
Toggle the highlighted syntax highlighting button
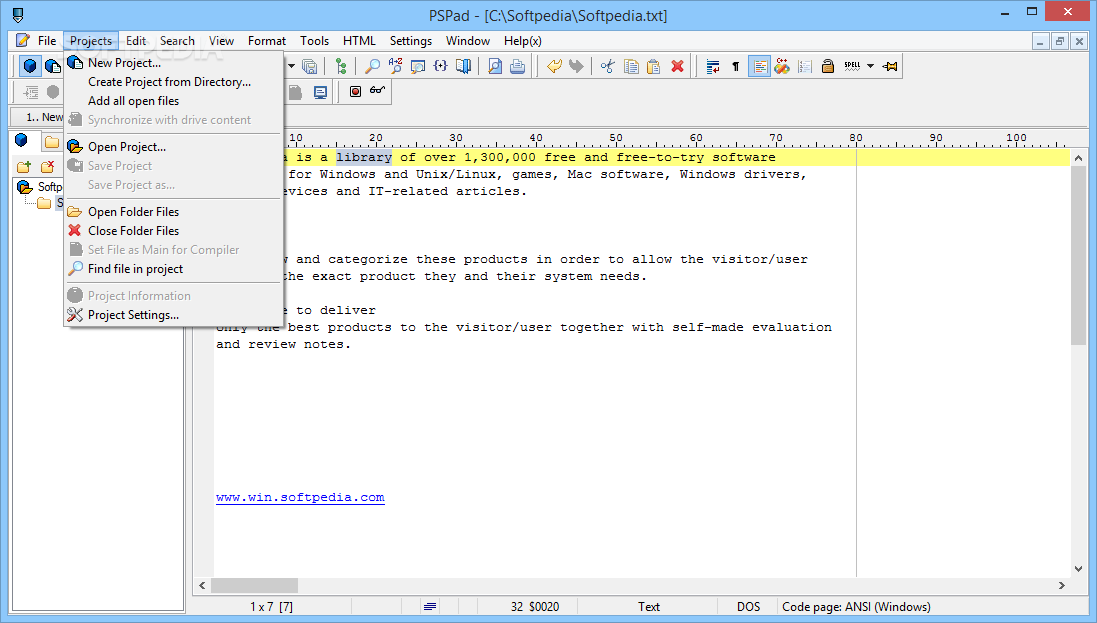tap(759, 66)
